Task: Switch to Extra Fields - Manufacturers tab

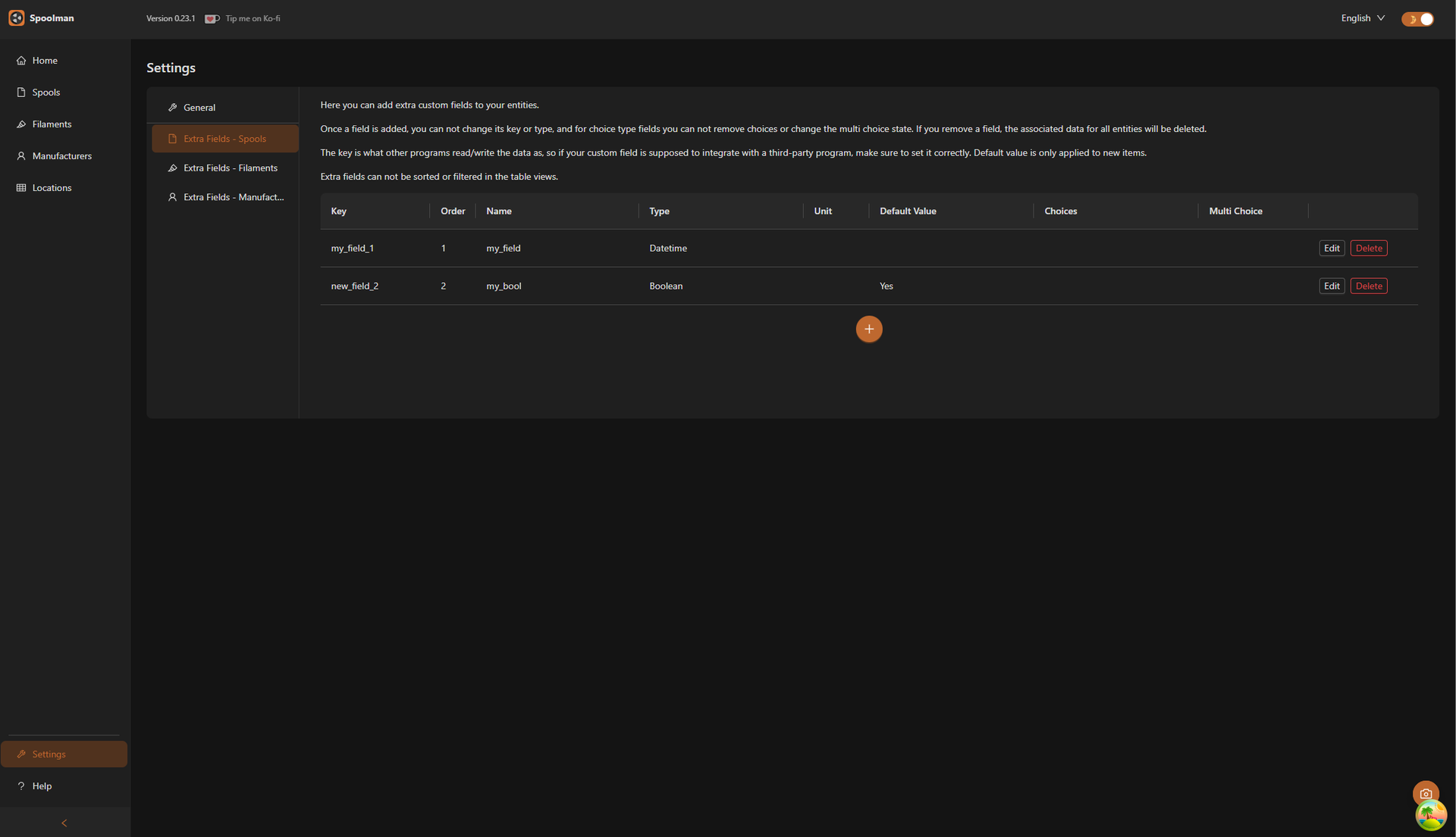Action: tap(224, 197)
